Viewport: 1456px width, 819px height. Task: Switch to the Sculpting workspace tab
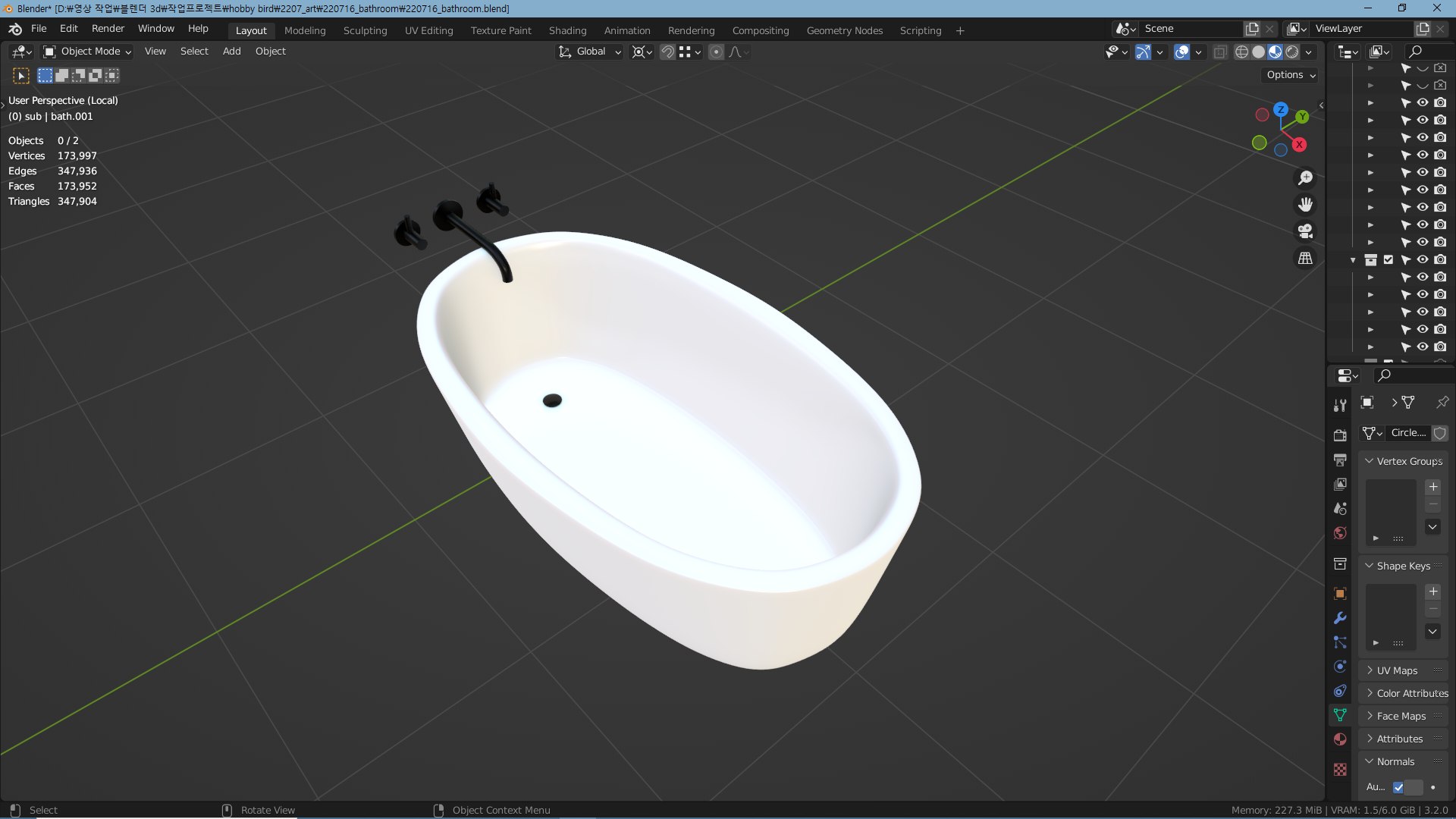coord(365,30)
